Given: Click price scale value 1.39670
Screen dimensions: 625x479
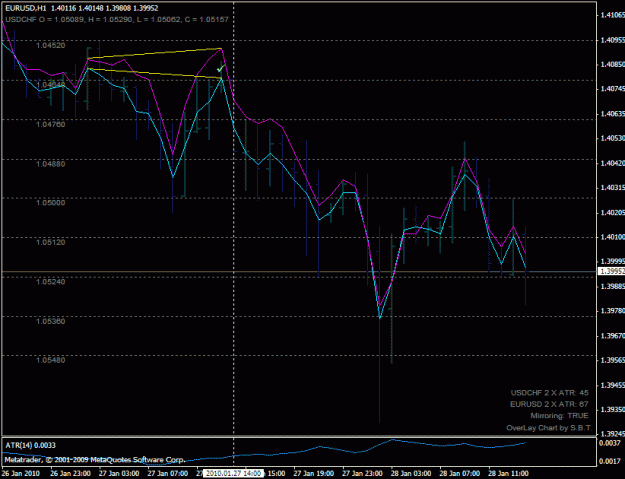Looking at the screenshot, I should [612, 336].
